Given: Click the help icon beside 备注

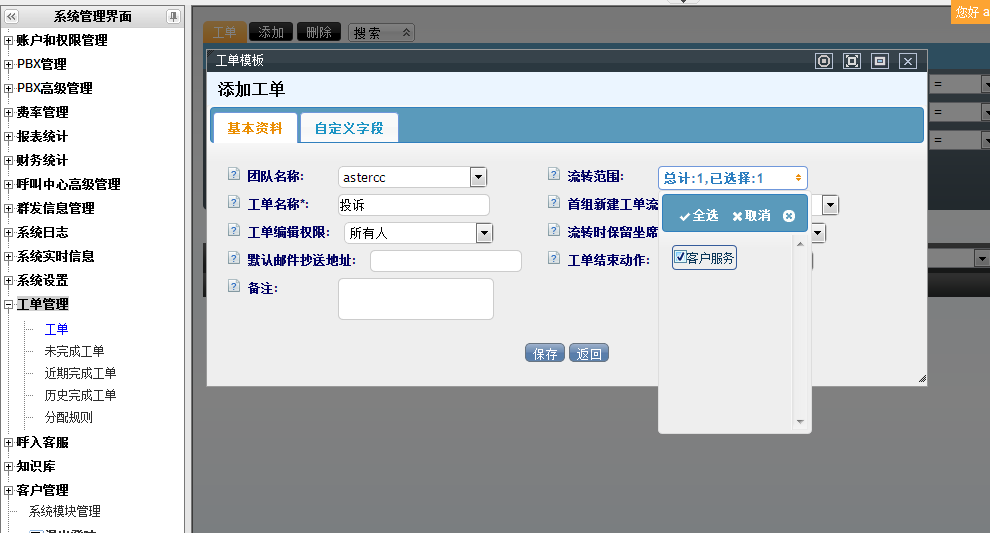Looking at the screenshot, I should 234,288.
